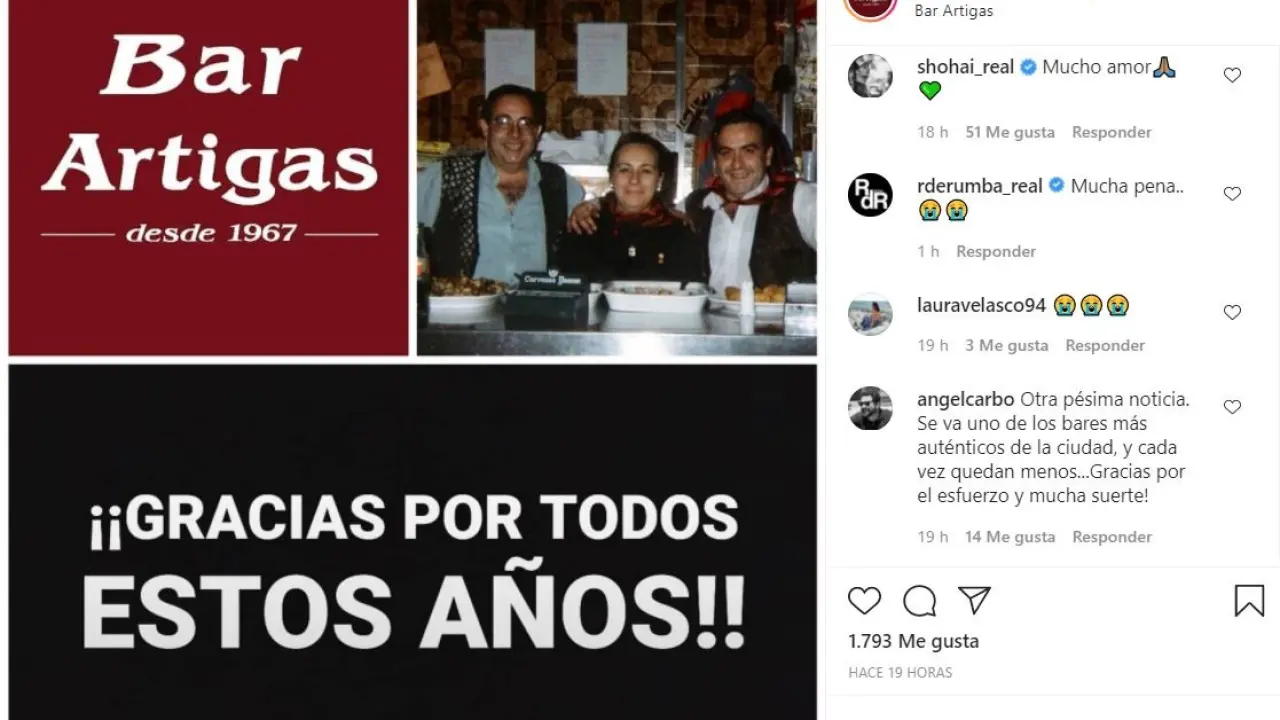This screenshot has height=720, width=1280.
Task: View the 51 Me gusta likes list
Action: click(1010, 132)
